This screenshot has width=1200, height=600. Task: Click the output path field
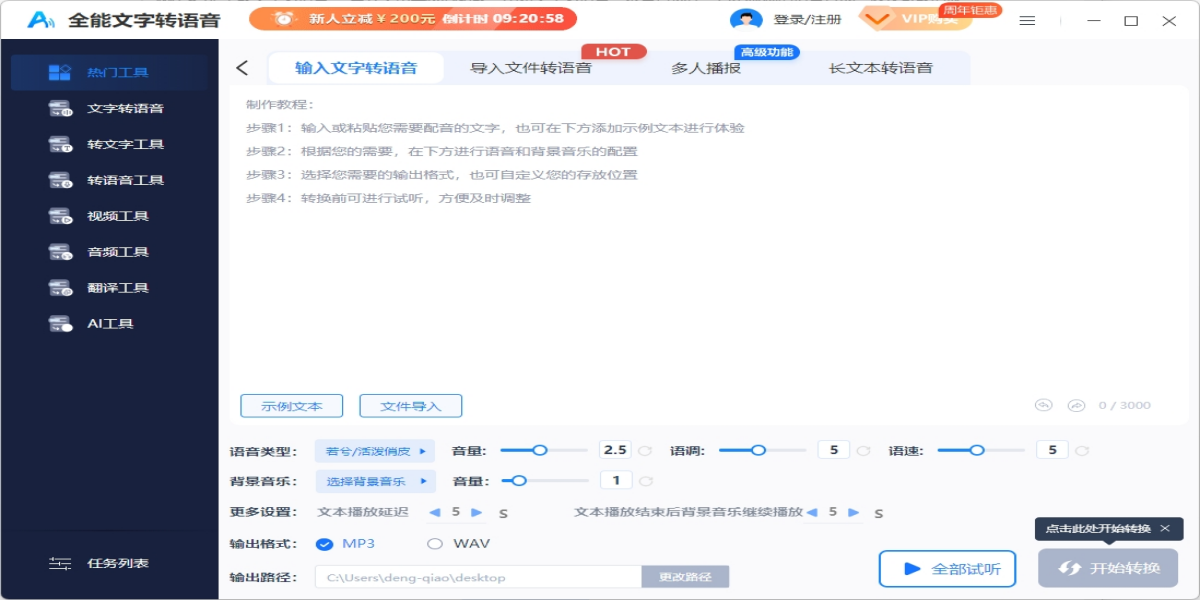point(479,577)
